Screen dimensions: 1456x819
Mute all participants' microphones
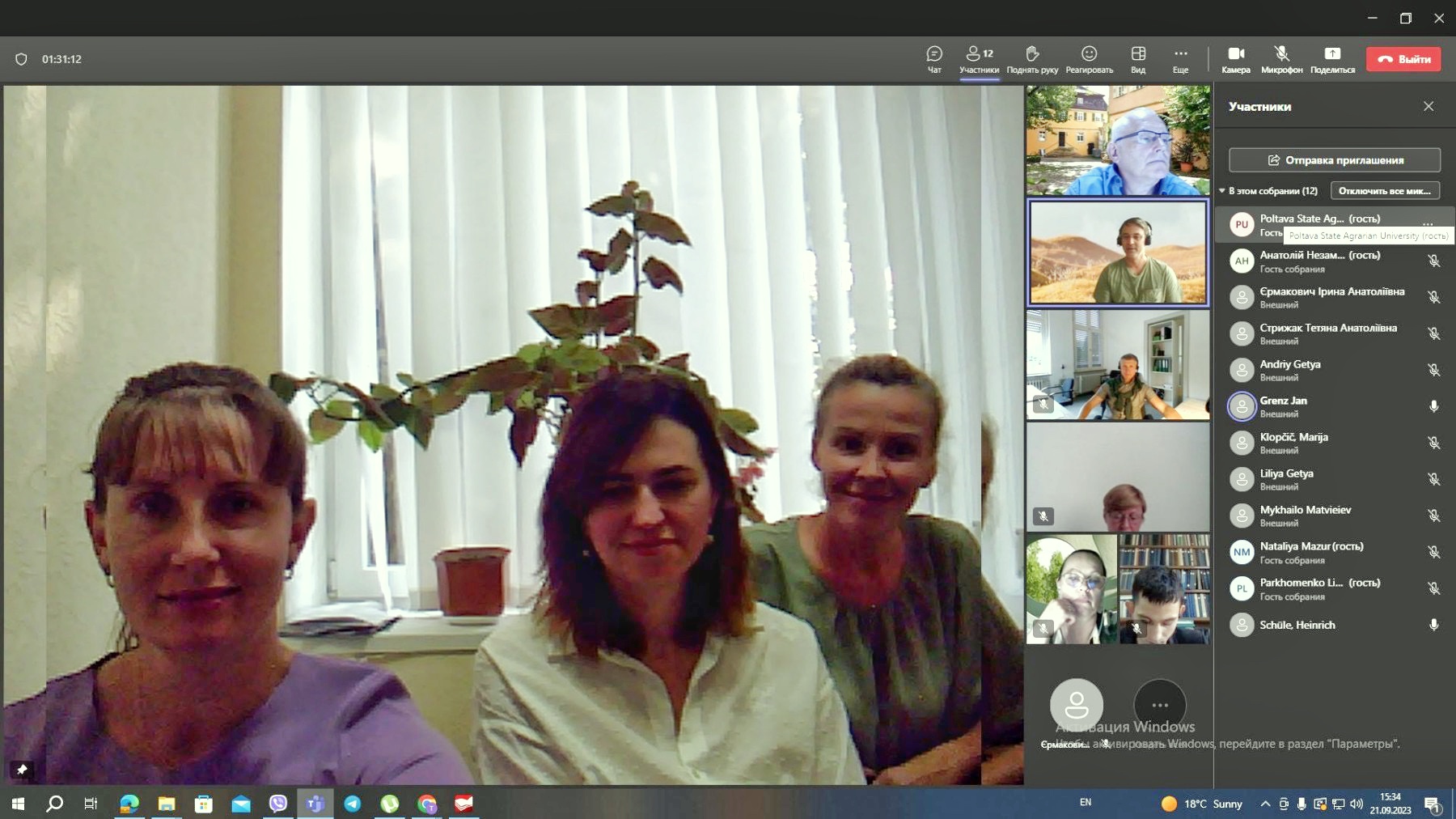pos(1385,191)
